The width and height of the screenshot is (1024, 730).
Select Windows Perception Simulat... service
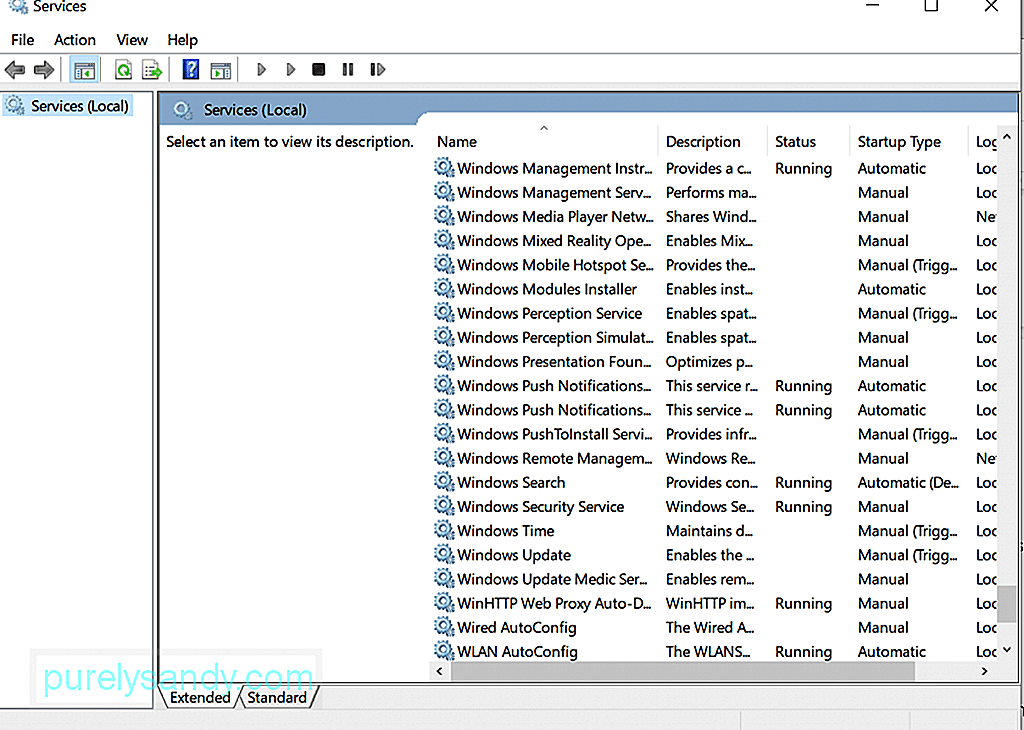(x=714, y=338)
